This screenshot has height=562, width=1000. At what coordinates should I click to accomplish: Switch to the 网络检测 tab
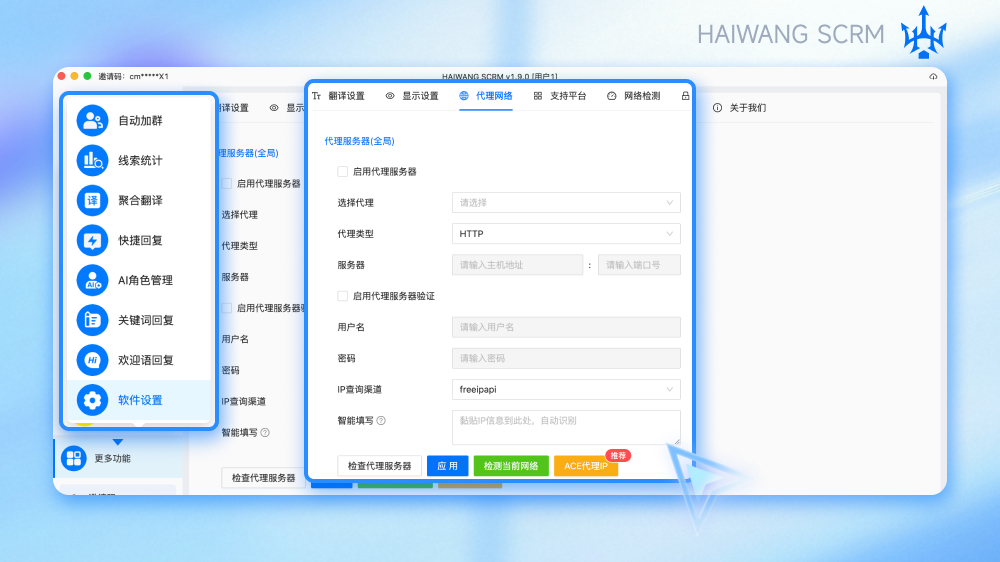[634, 96]
